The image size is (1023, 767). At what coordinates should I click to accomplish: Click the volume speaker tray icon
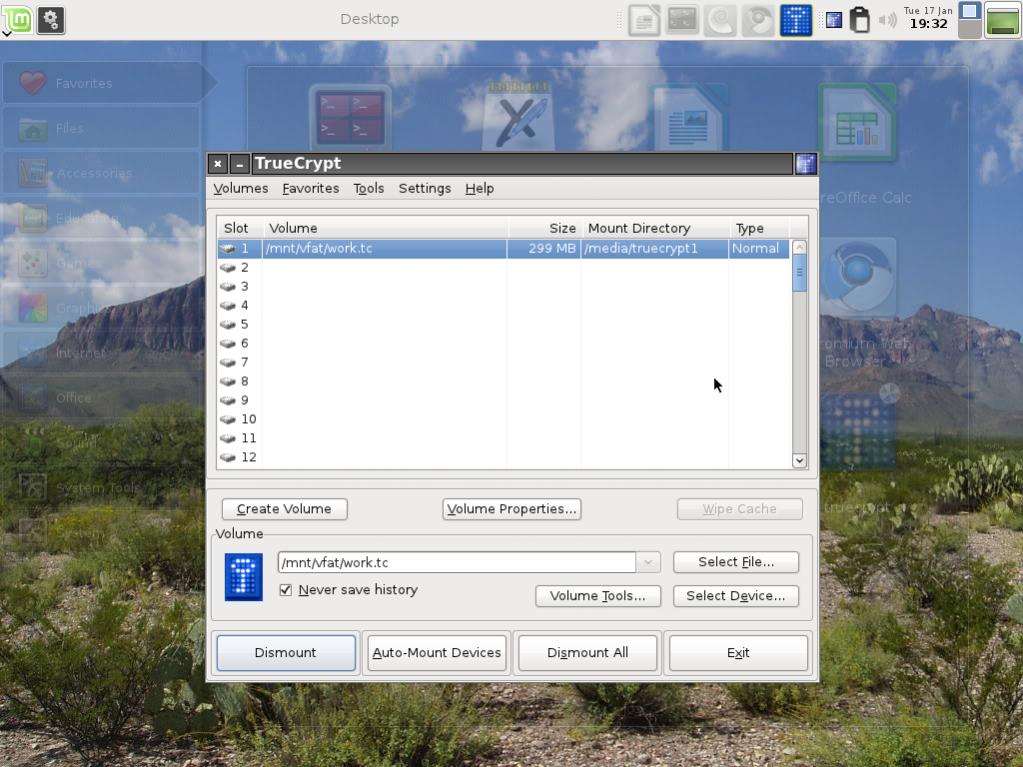[x=887, y=20]
